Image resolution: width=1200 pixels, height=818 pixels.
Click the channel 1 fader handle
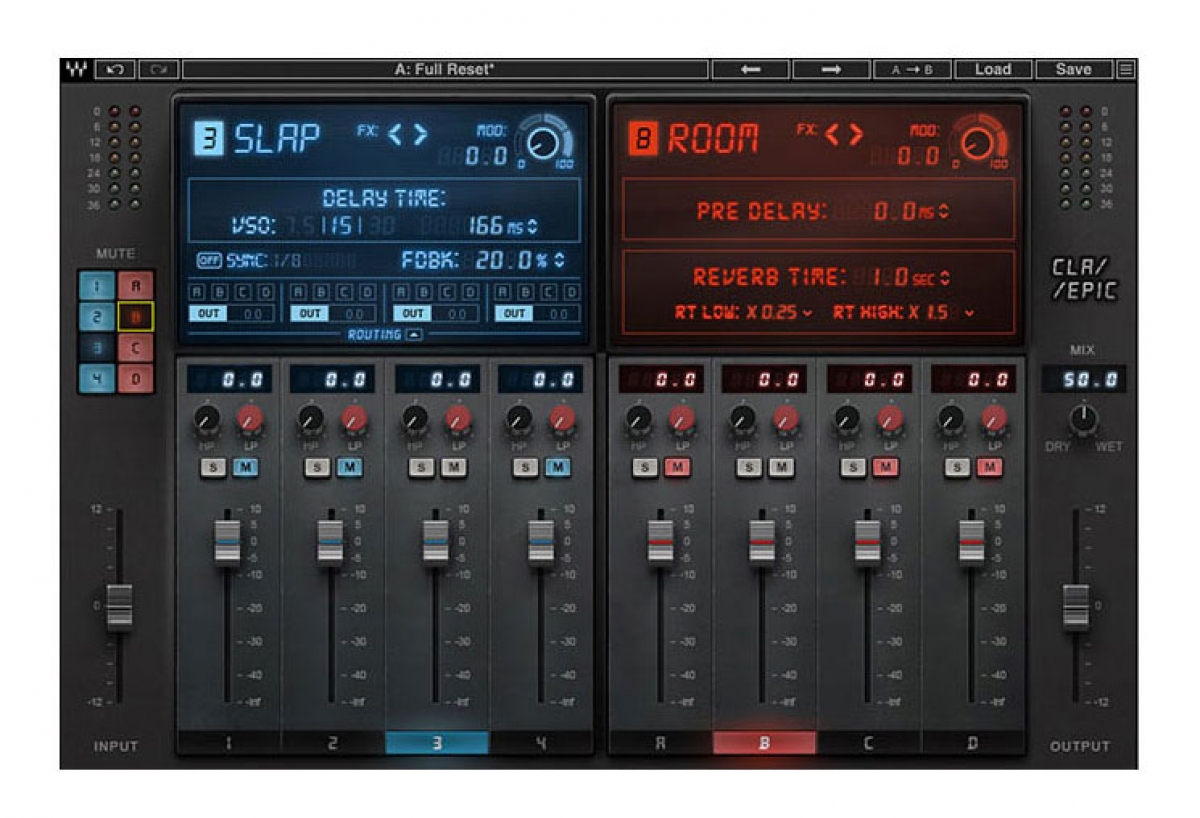228,543
